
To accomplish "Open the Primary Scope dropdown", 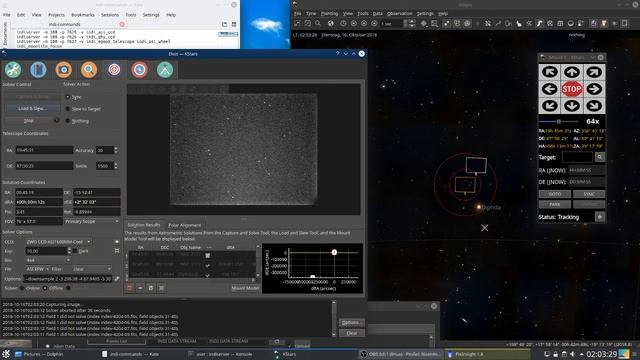I will point(92,221).
